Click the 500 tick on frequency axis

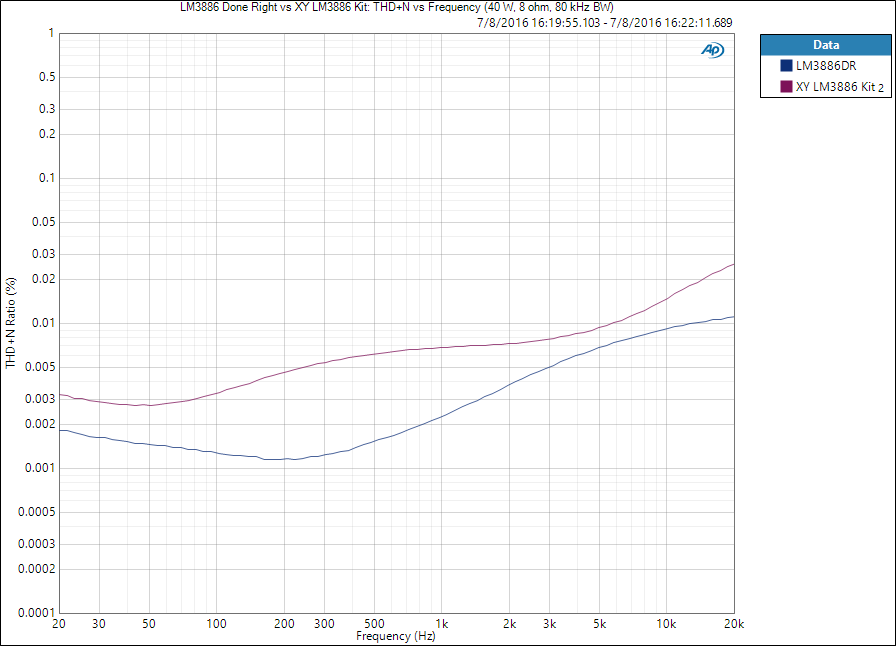374,624
